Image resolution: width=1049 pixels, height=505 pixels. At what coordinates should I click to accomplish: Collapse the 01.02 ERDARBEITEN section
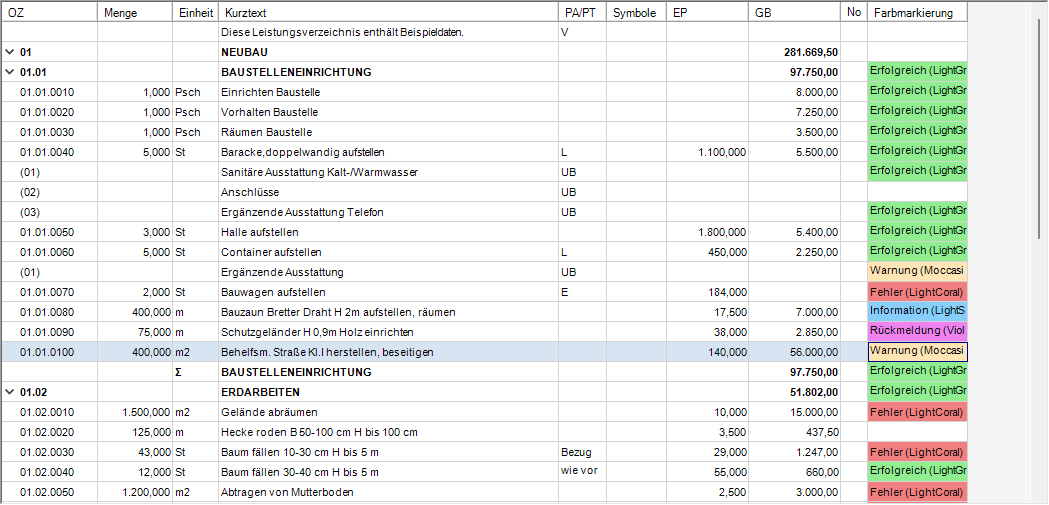coord(9,391)
